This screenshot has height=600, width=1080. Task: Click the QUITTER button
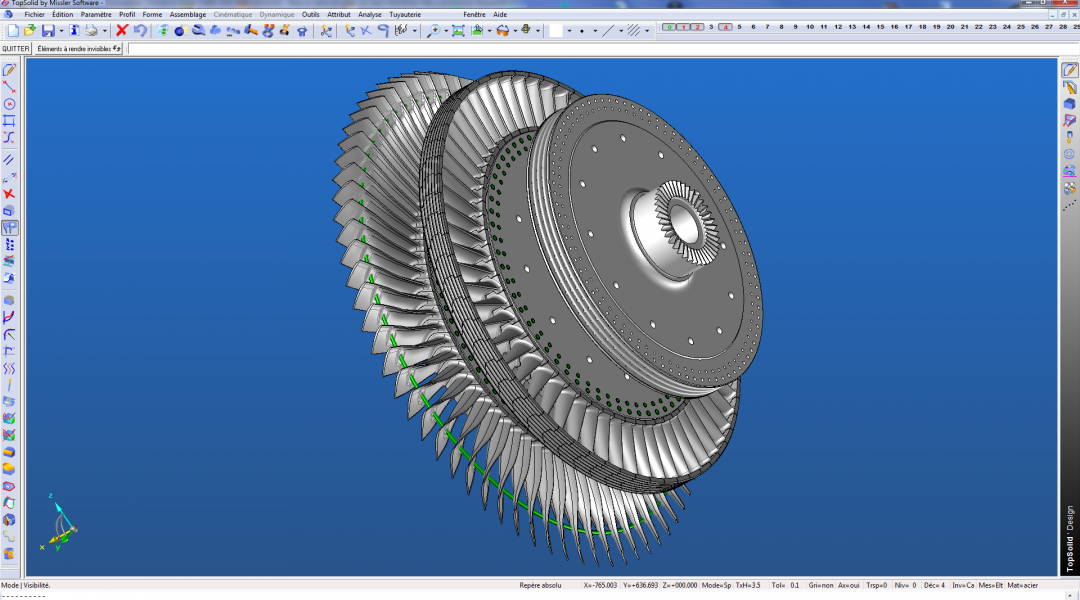coord(16,49)
